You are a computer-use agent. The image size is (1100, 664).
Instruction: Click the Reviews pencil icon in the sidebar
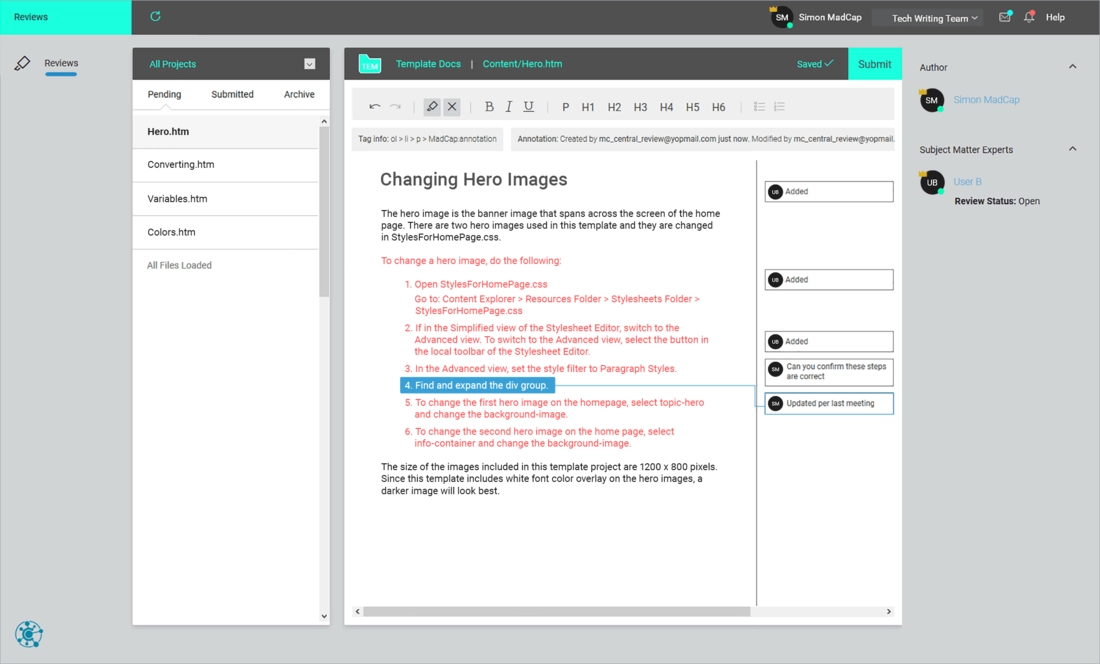click(x=22, y=62)
